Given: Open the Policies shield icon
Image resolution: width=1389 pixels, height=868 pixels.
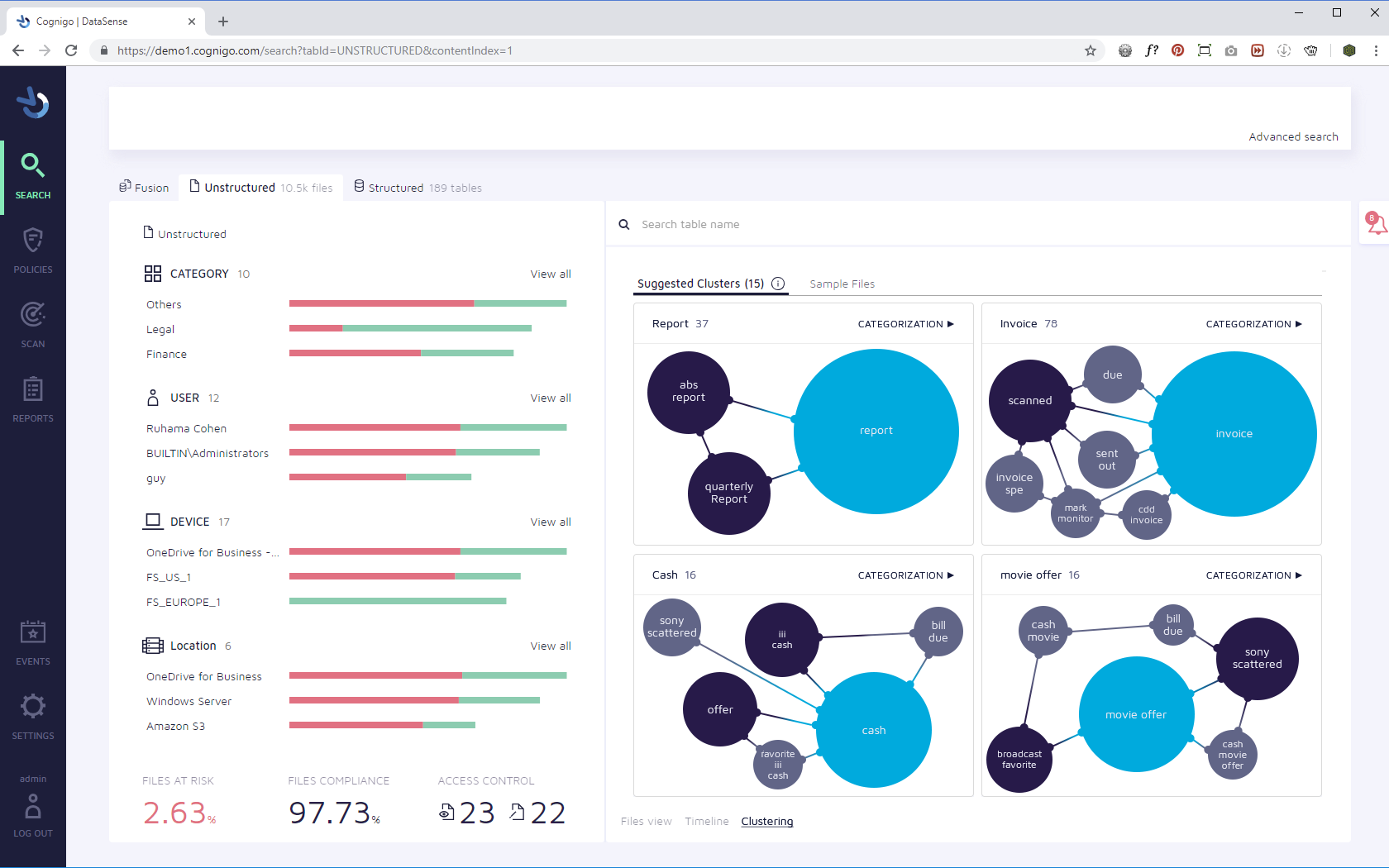Looking at the screenshot, I should click(x=33, y=241).
